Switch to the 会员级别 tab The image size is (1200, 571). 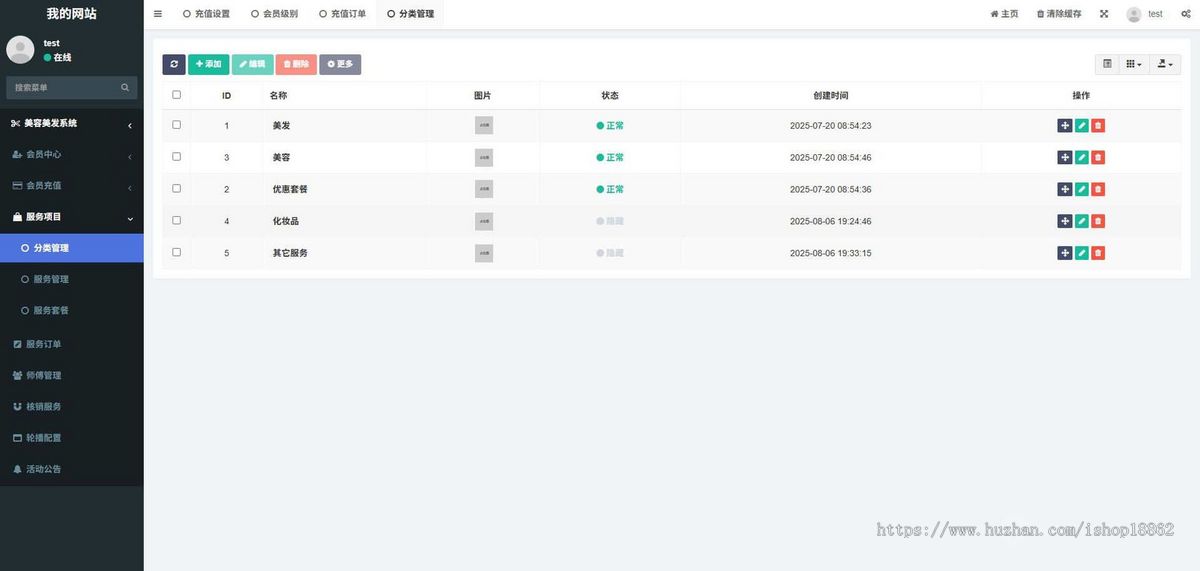[274, 14]
